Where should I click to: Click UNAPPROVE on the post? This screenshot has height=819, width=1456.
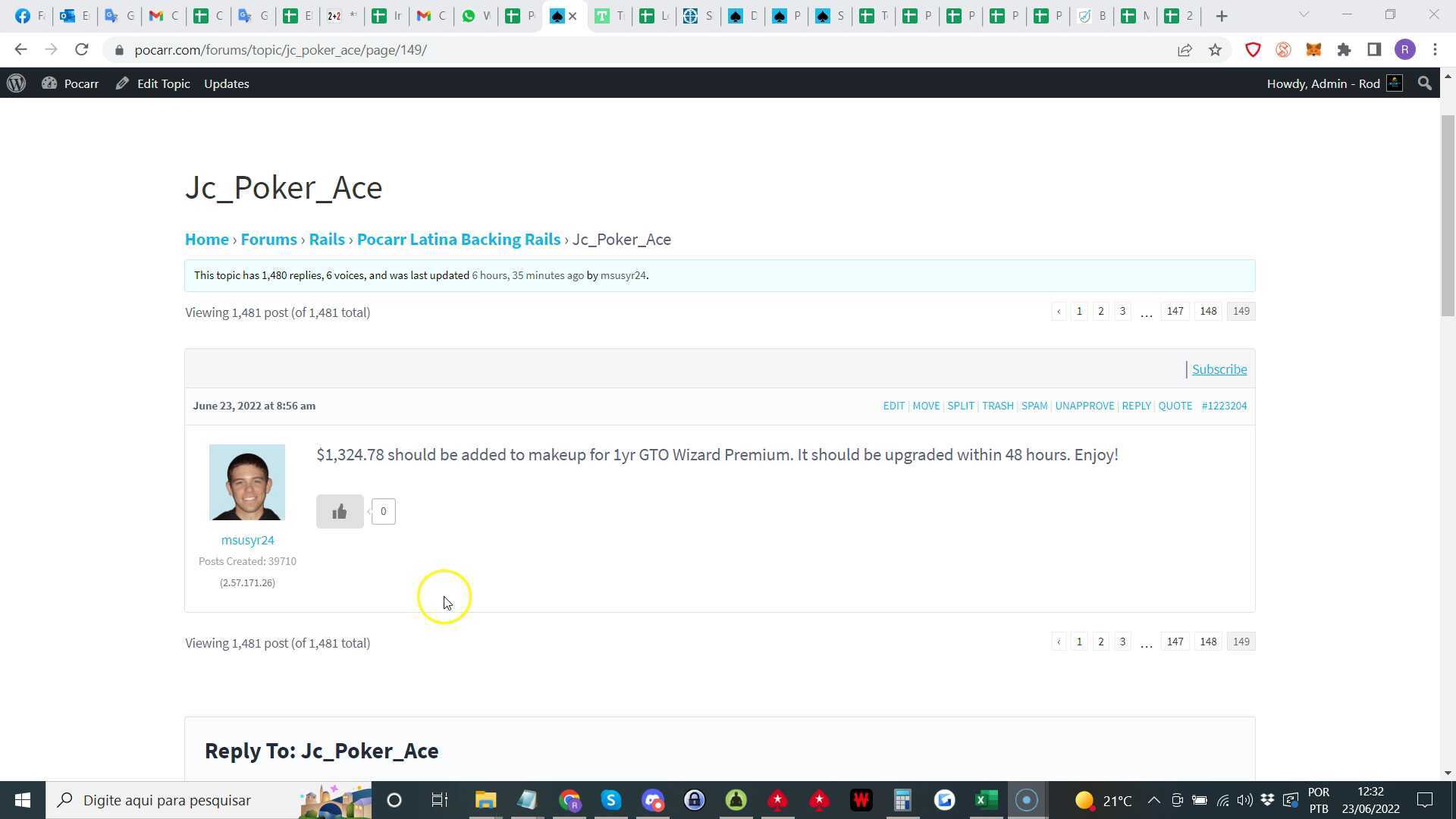tap(1084, 406)
